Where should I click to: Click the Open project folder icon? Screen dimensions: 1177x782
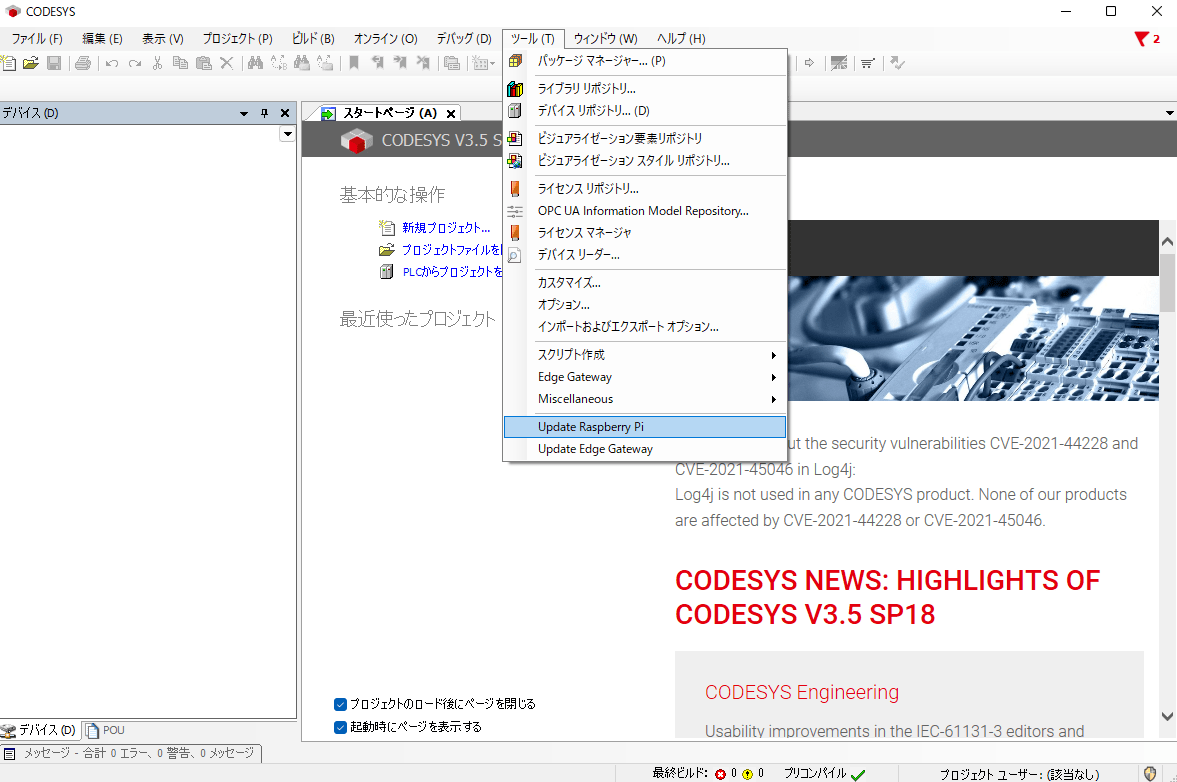[x=31, y=63]
